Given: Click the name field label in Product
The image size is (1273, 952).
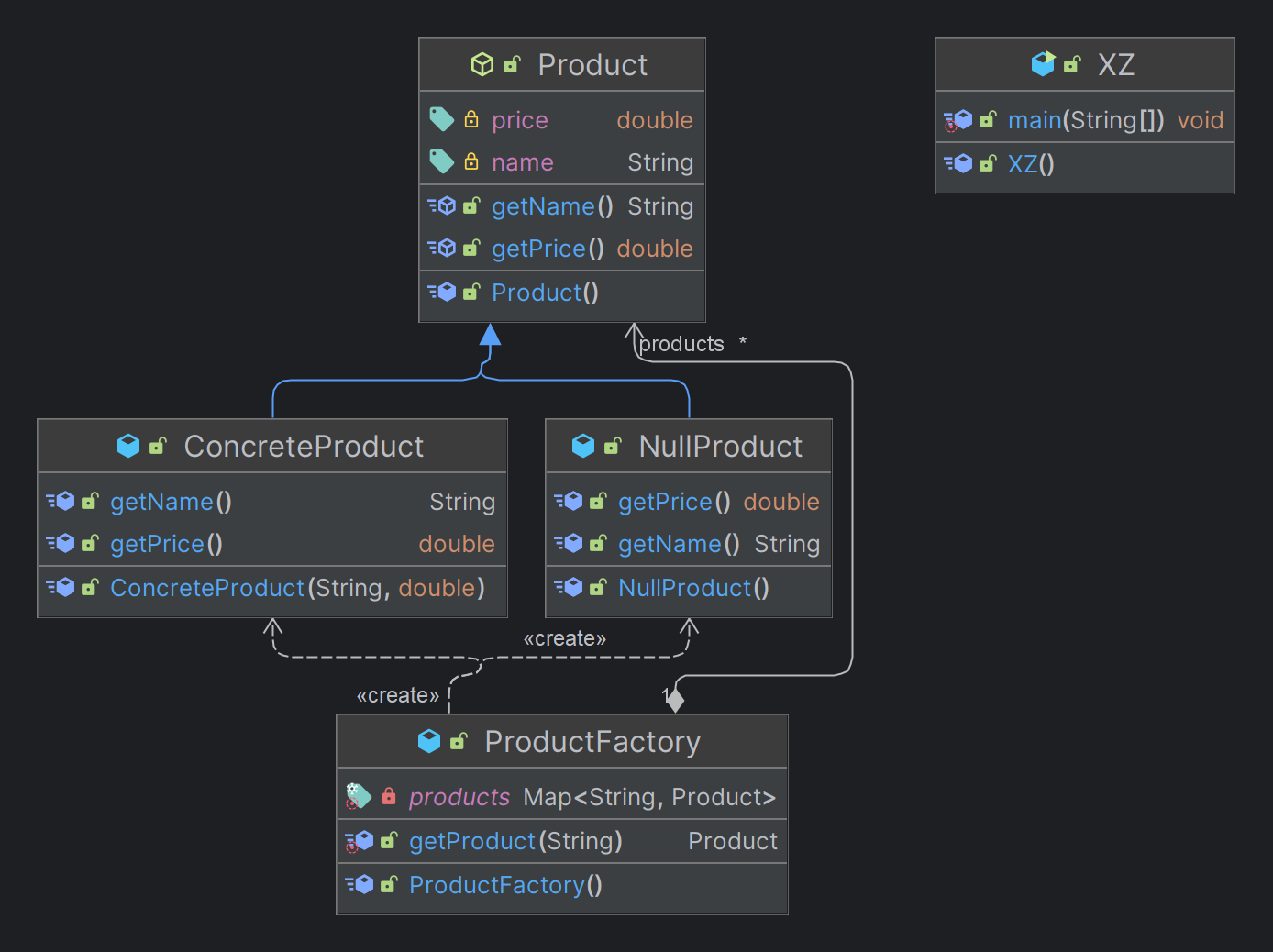Looking at the screenshot, I should click(x=523, y=162).
